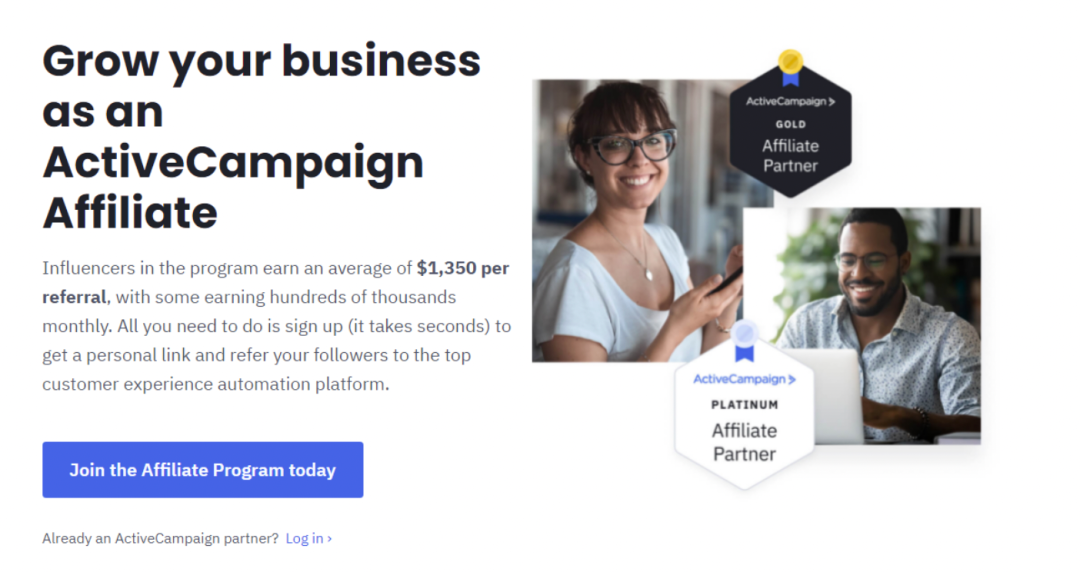This screenshot has width=1080, height=572.
Task: Open the Log in link
Action: (304, 538)
